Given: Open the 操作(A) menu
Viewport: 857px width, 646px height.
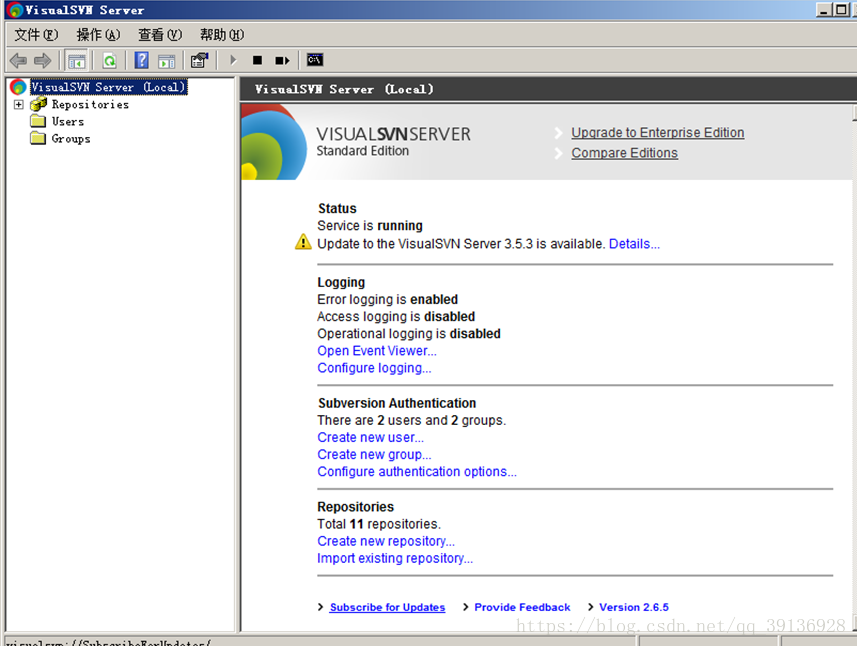Looking at the screenshot, I should coord(98,35).
